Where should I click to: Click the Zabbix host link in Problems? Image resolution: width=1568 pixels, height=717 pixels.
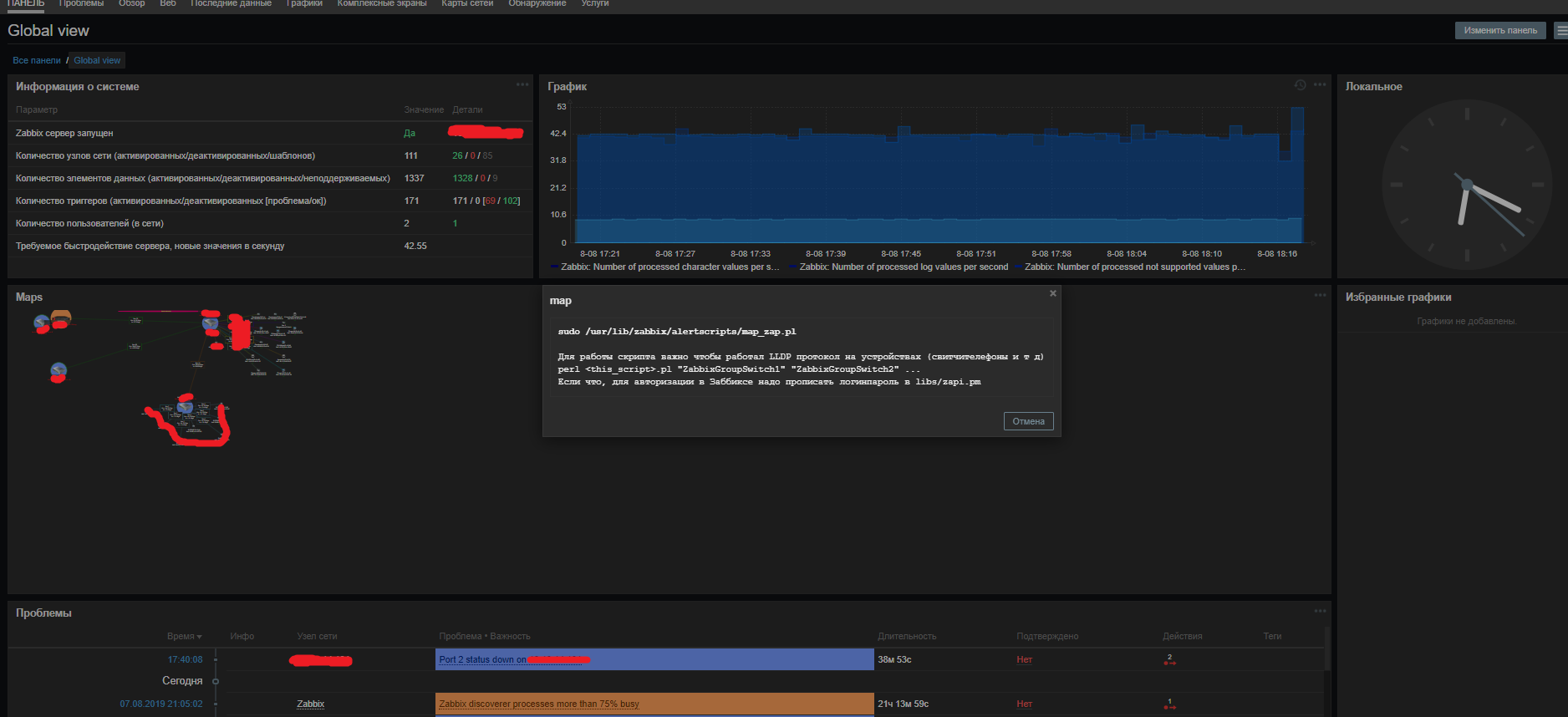[x=310, y=704]
